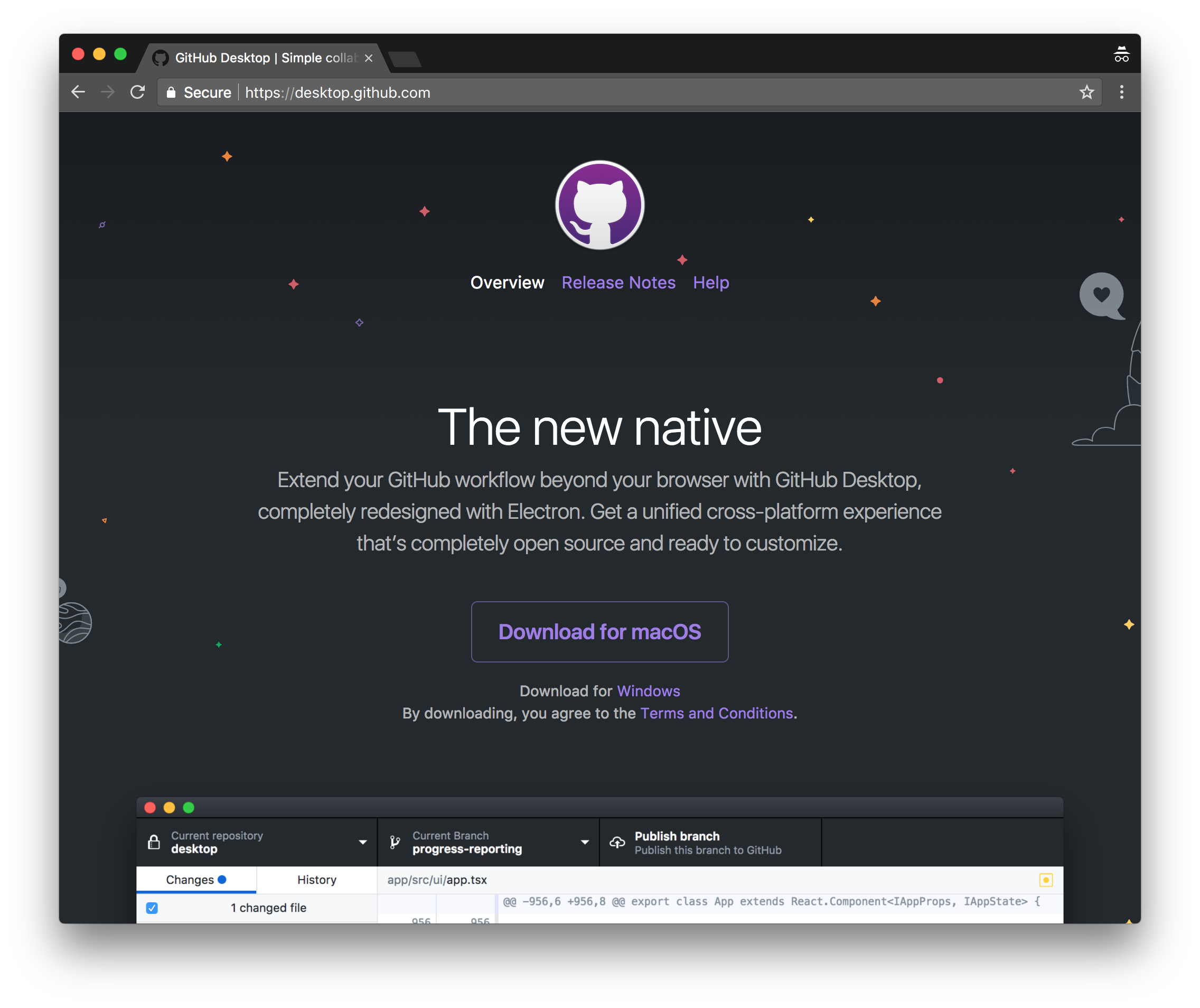The height and width of the screenshot is (1008, 1200).
Task: Click Download for macOS button
Action: 599,632
